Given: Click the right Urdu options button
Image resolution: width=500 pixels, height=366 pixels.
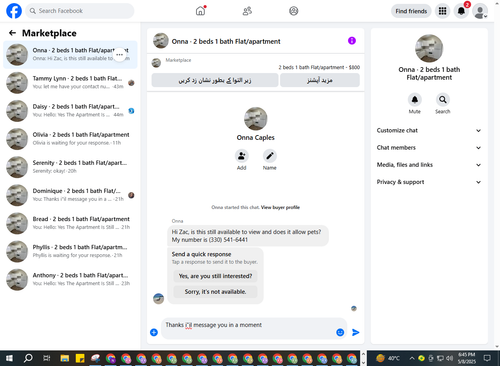Looking at the screenshot, I should [320, 80].
